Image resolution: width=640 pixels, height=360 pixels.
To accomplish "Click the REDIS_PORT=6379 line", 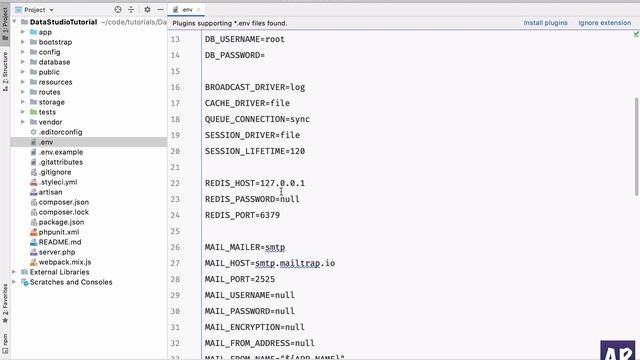I will (242, 215).
